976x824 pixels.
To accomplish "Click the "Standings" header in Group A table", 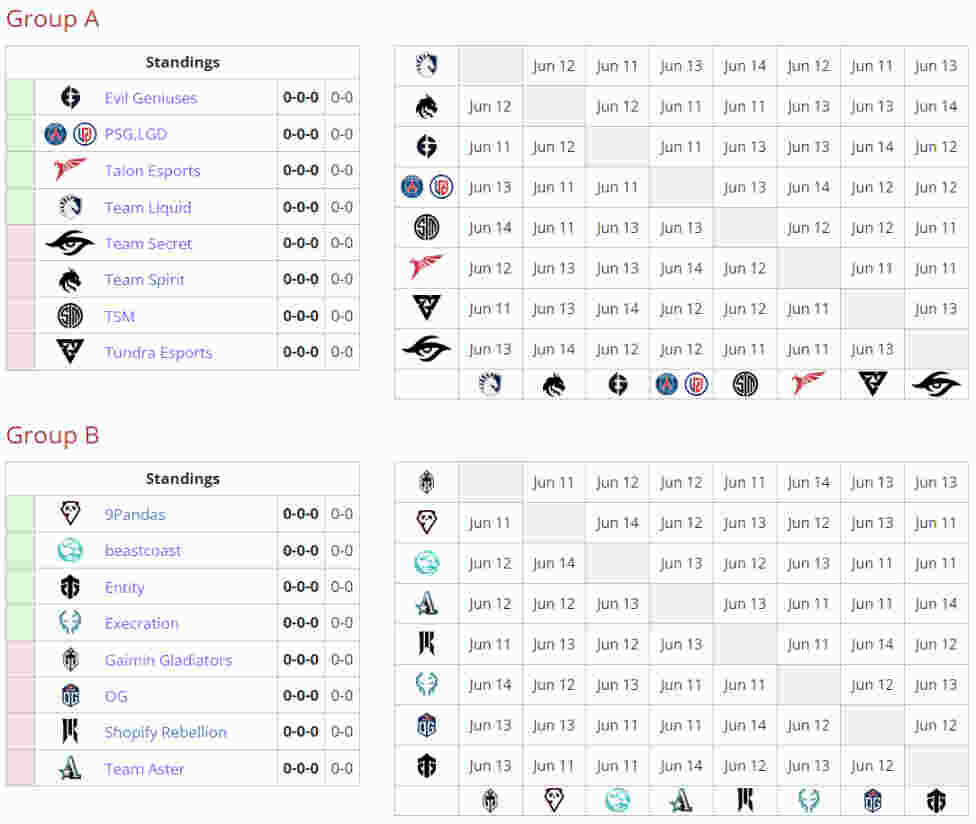I will tap(182, 62).
